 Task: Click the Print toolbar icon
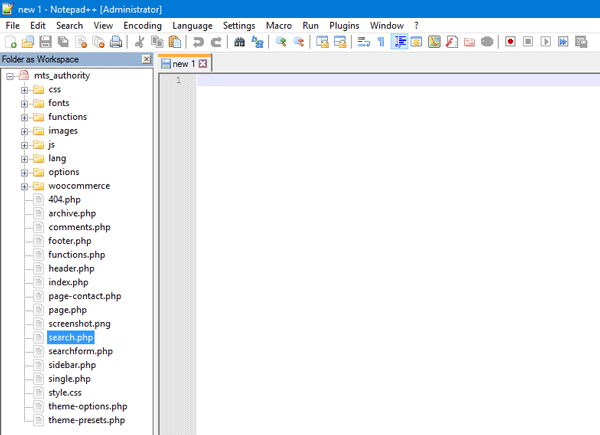[x=116, y=42]
